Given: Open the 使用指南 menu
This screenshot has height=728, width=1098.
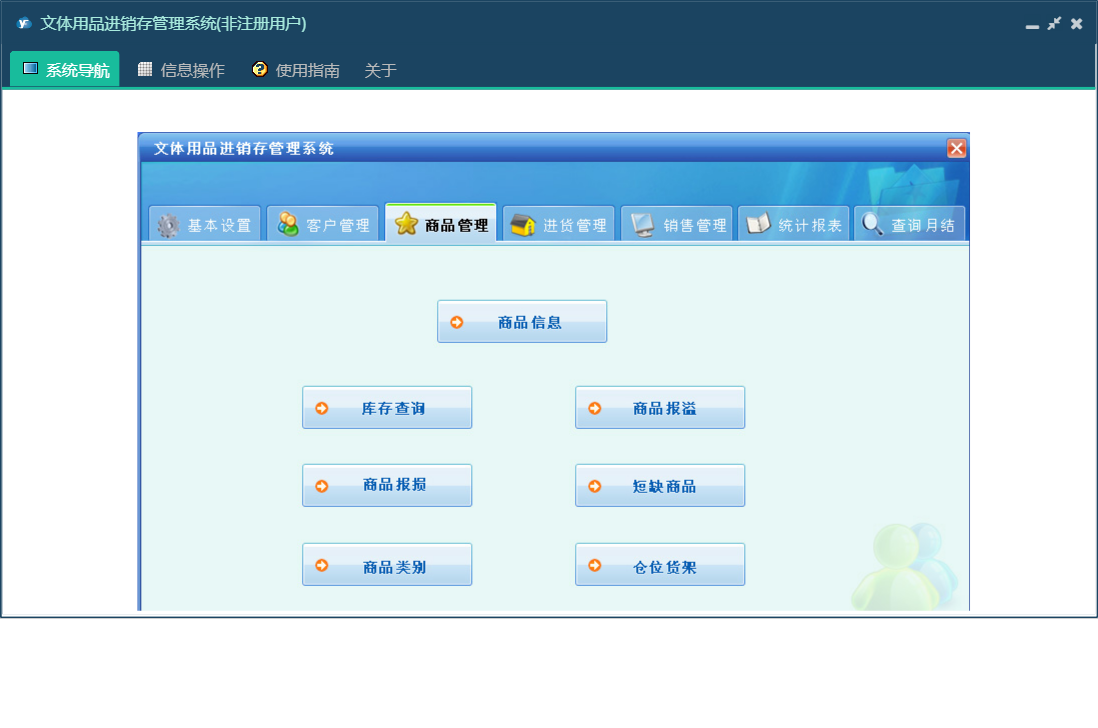Looking at the screenshot, I should pos(296,69).
